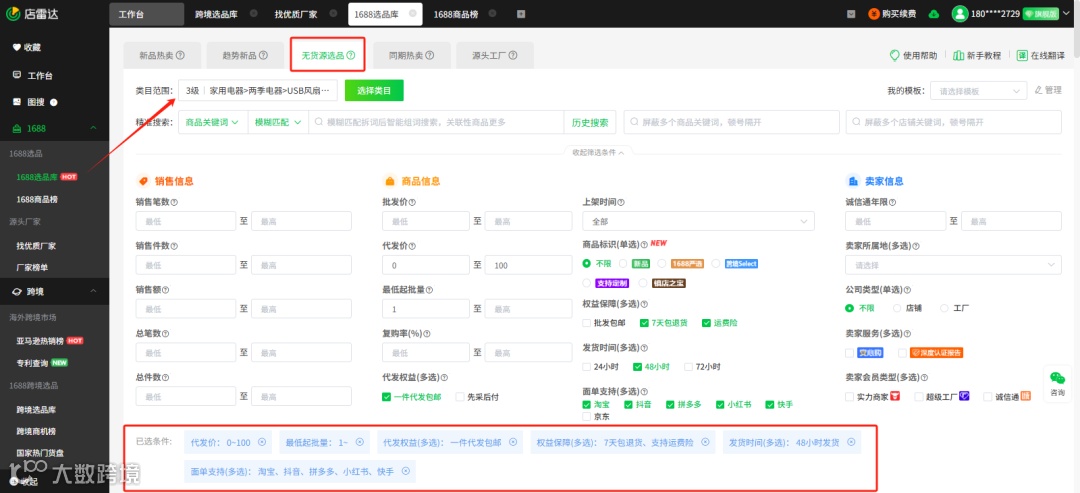Viewport: 1080px width, 493px height.
Task: Click the 屏蔽多个店铺关键词 input field
Action: [953, 122]
